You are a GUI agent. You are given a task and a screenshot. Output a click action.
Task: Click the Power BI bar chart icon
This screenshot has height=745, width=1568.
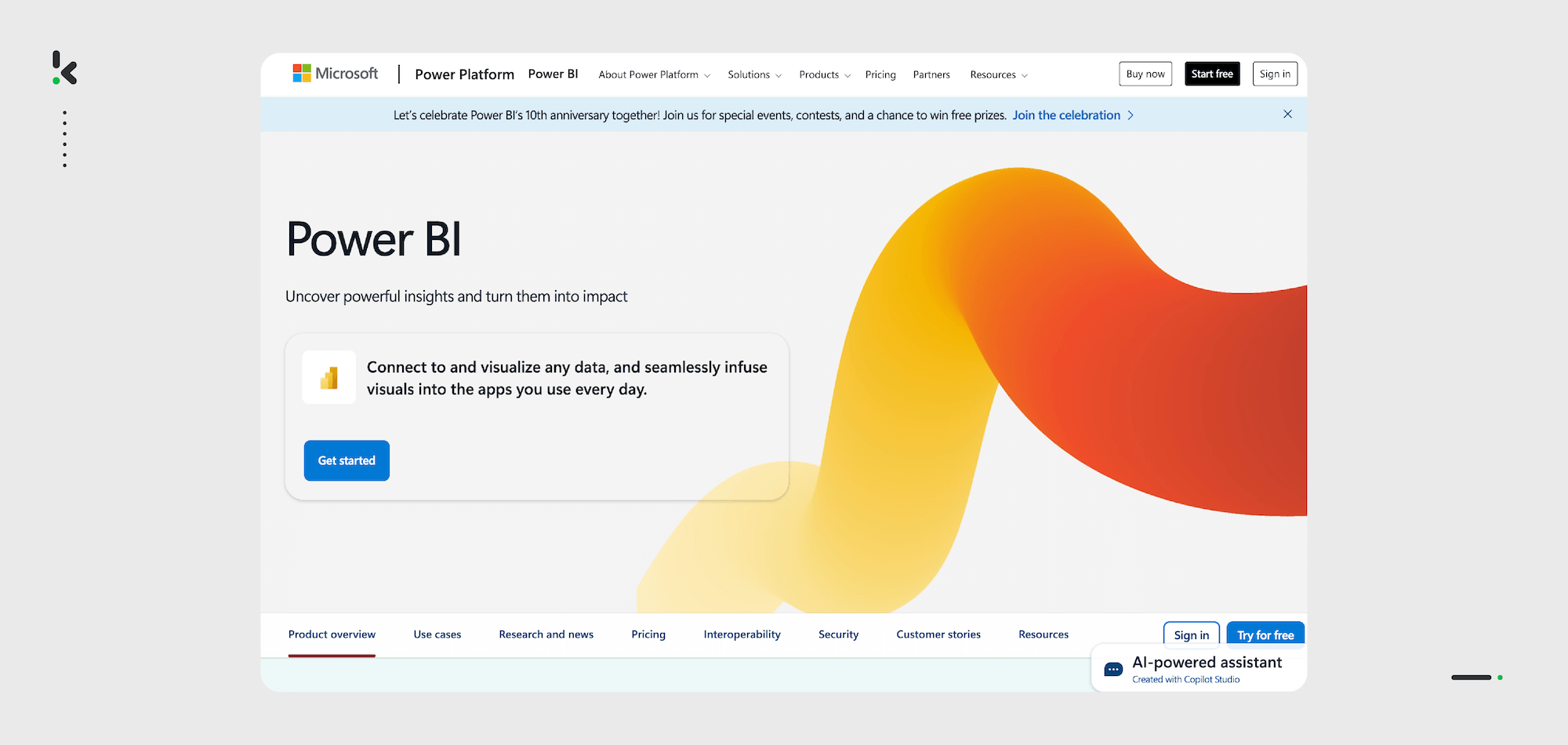click(329, 377)
